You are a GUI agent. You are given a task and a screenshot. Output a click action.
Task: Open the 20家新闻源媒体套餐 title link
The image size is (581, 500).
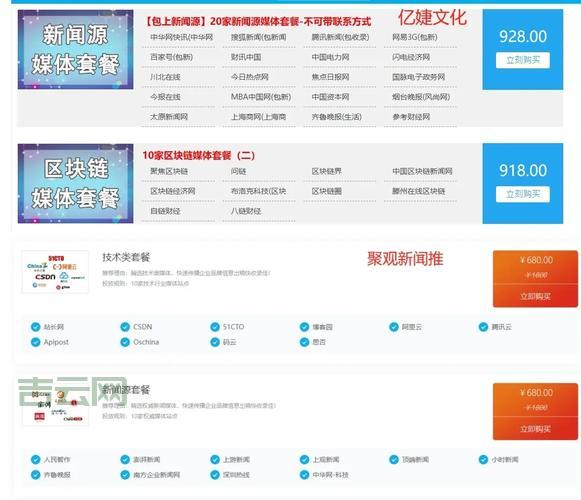tap(258, 21)
